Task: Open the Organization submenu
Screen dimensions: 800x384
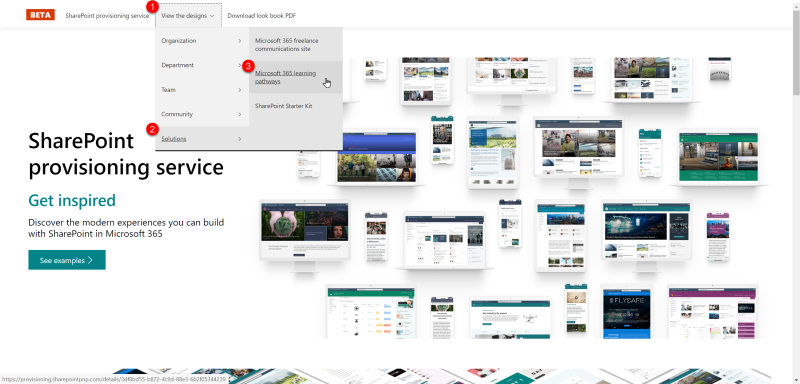Action: tap(202, 41)
